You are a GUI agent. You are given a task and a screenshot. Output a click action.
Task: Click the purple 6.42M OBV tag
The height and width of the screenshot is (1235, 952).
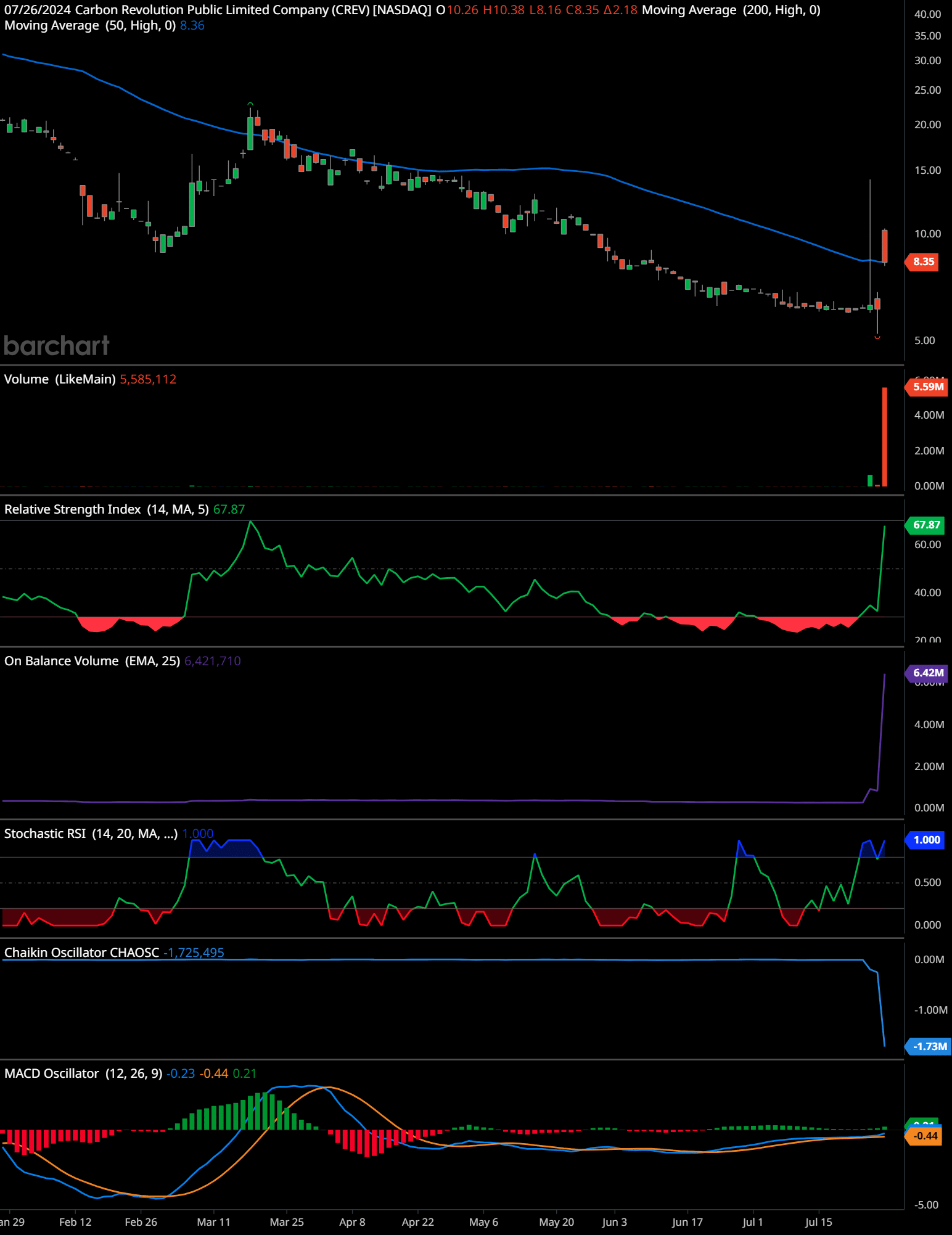927,673
